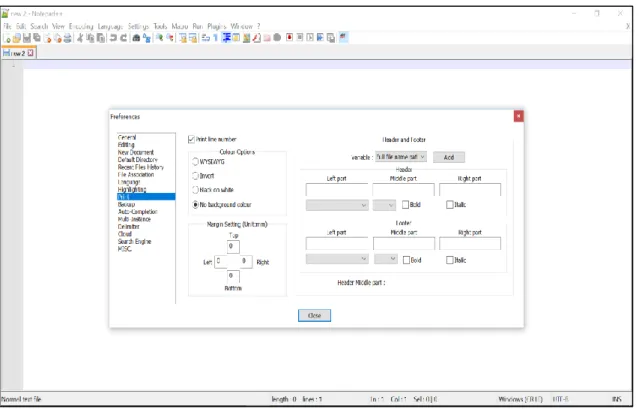
Task: Open the Search menu
Action: [x=39, y=26]
